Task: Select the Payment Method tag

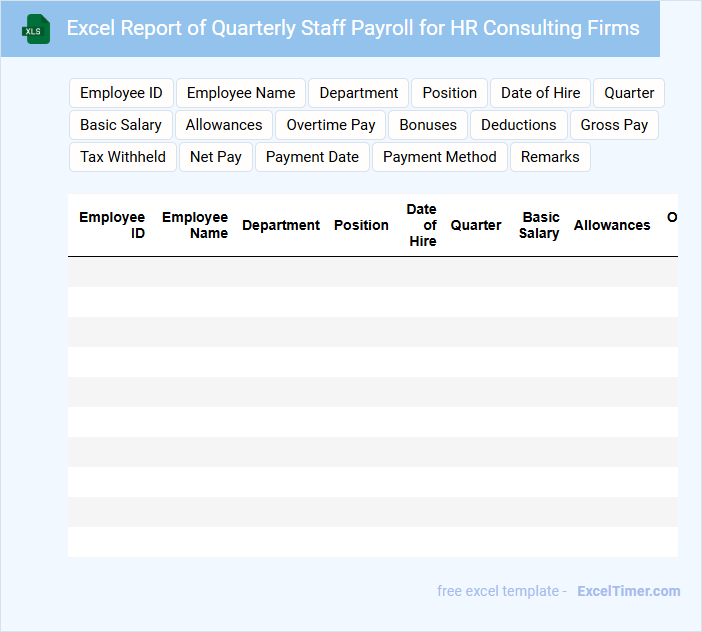Action: [439, 157]
